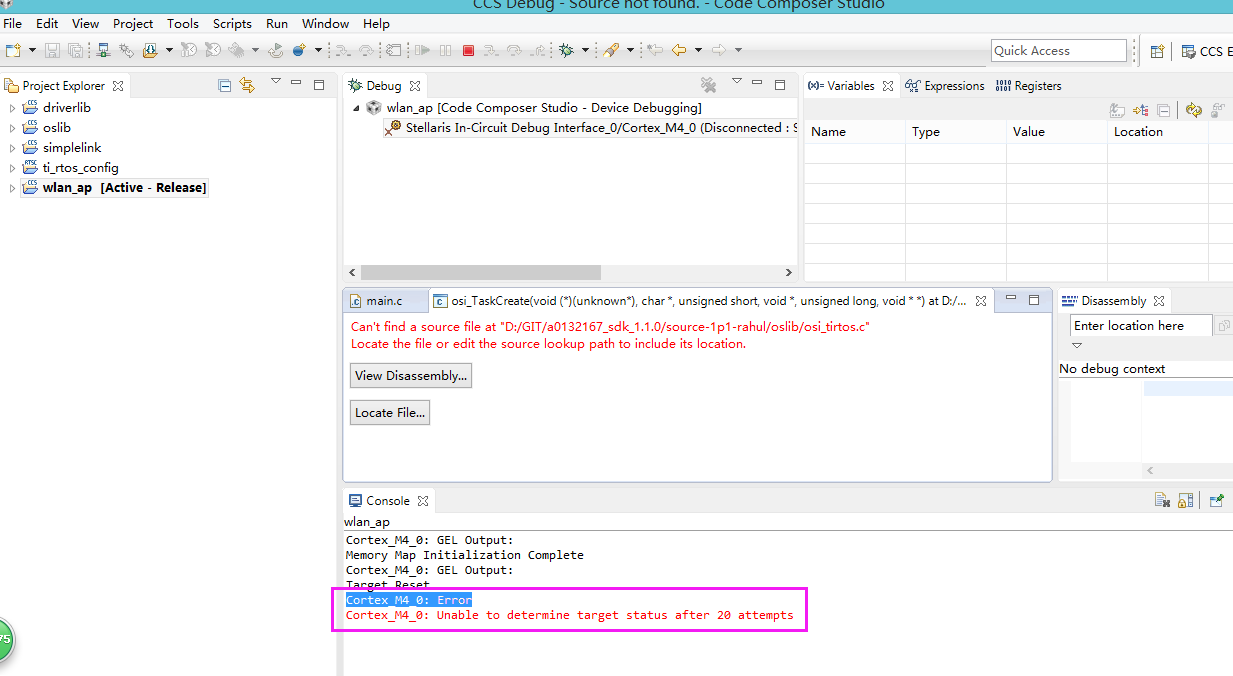Image resolution: width=1233 pixels, height=676 pixels.
Task: Expand the driverlib project
Action: coord(12,108)
